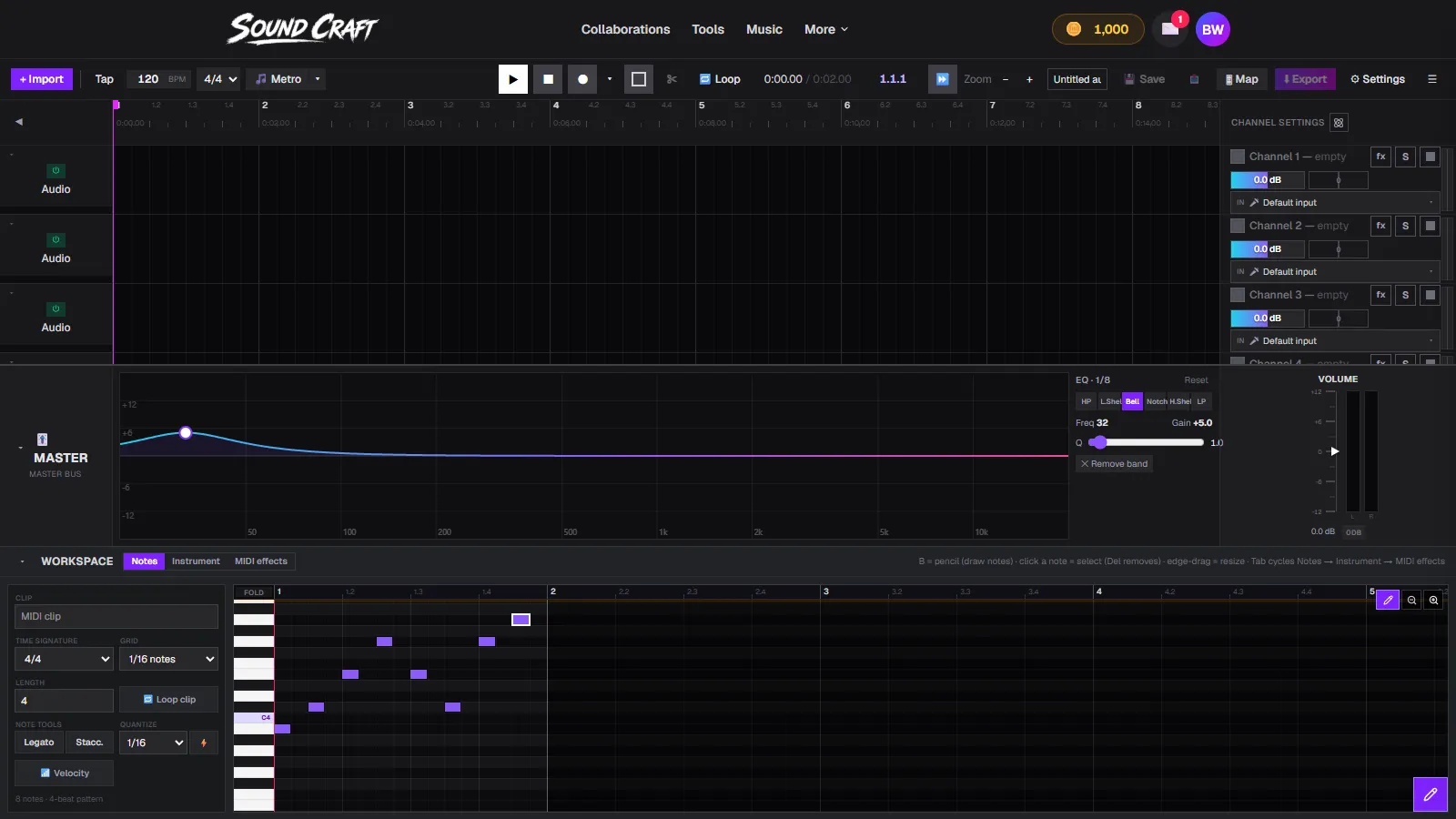Tick the Channel 1 checkbox
Screen dimensions: 1456x819
[1238, 157]
